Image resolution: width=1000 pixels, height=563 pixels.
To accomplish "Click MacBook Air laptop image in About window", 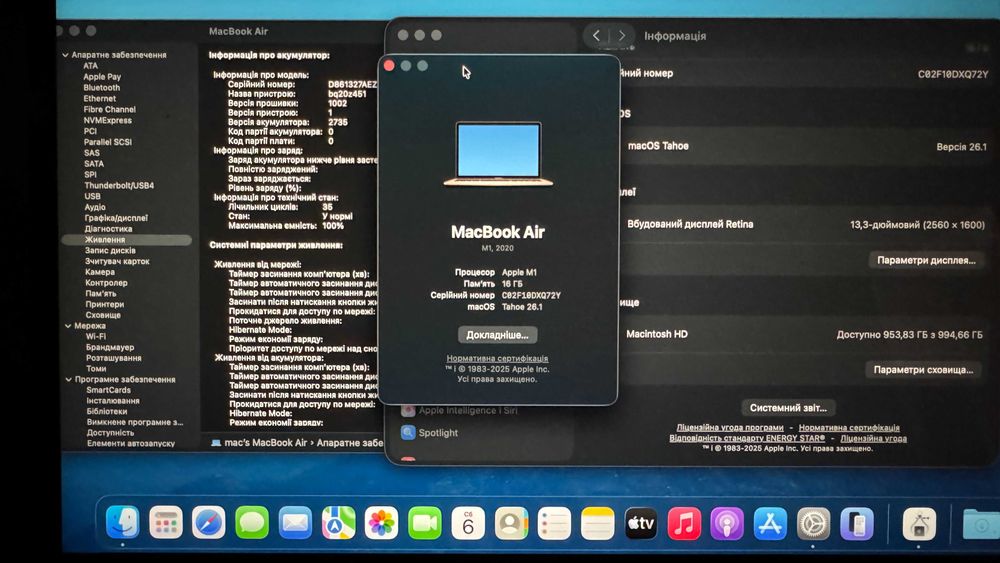I will pyautogui.click(x=498, y=154).
